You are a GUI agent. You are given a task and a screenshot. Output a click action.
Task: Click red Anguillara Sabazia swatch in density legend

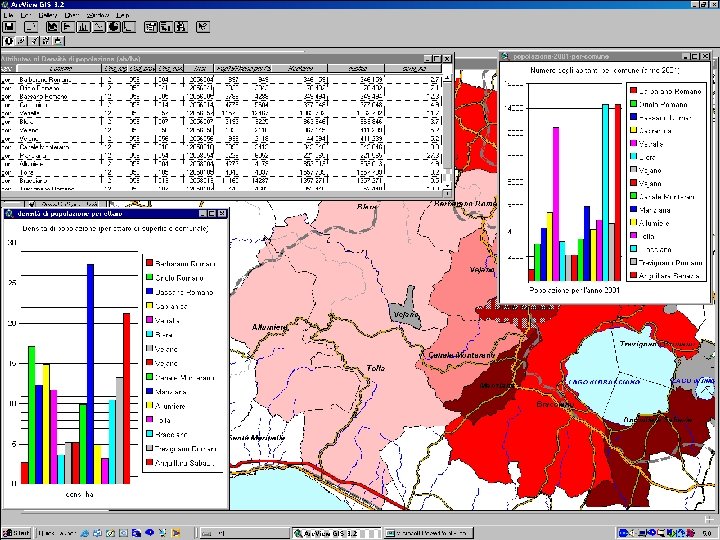[x=149, y=462]
